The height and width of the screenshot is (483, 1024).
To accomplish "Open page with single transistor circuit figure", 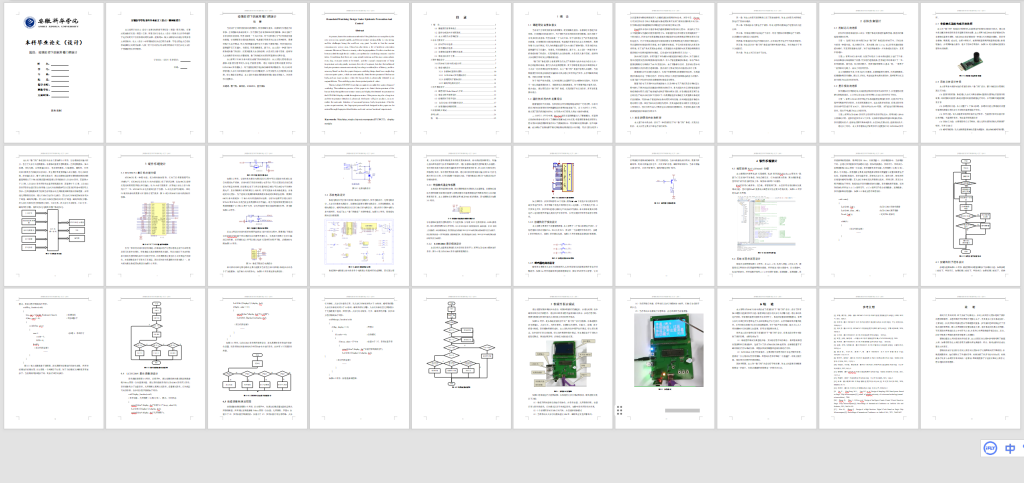I will tap(664, 215).
